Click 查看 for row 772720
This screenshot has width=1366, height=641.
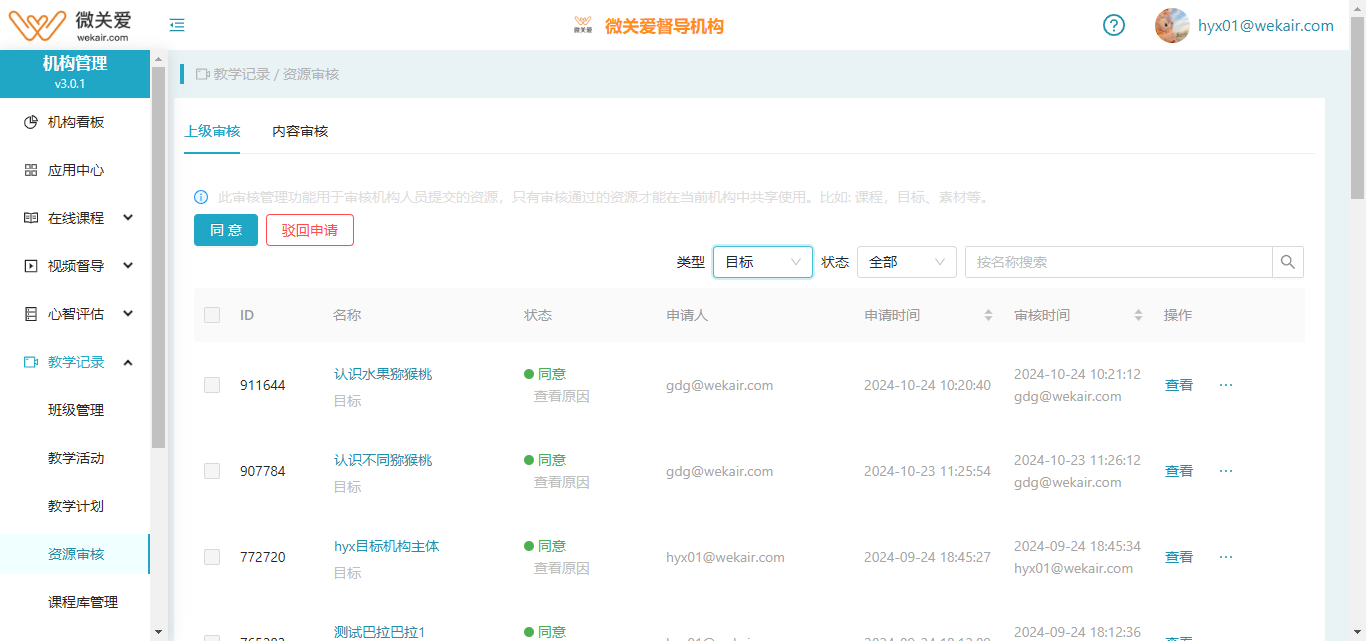coord(1179,557)
